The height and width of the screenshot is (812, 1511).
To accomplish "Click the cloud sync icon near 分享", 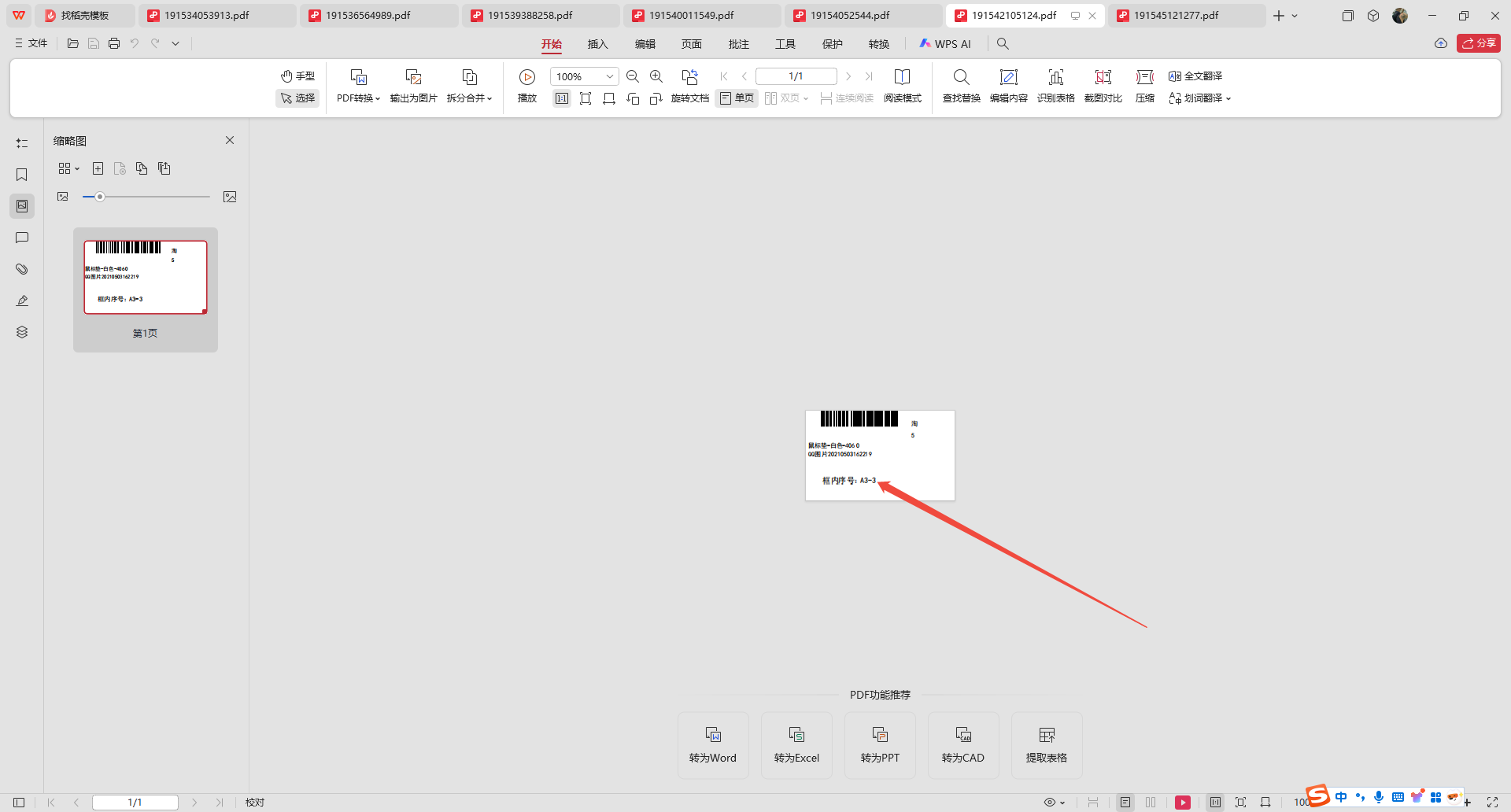I will point(1441,43).
